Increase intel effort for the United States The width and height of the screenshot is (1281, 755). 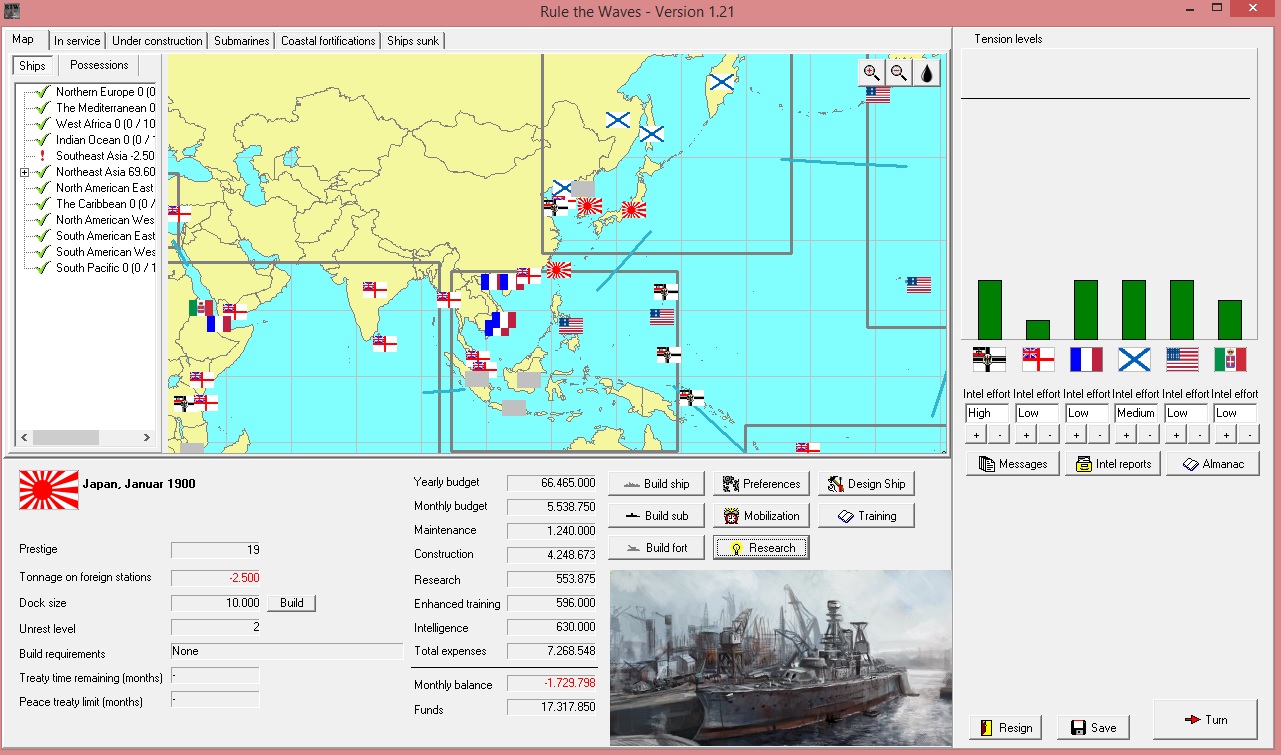(x=1175, y=435)
